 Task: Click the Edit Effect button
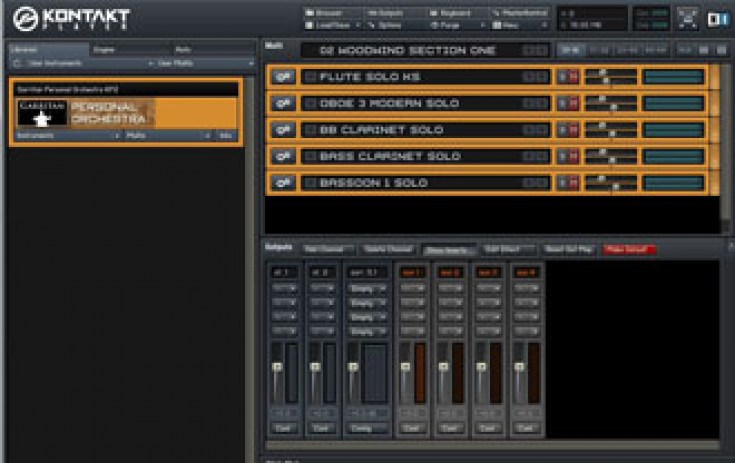point(507,249)
